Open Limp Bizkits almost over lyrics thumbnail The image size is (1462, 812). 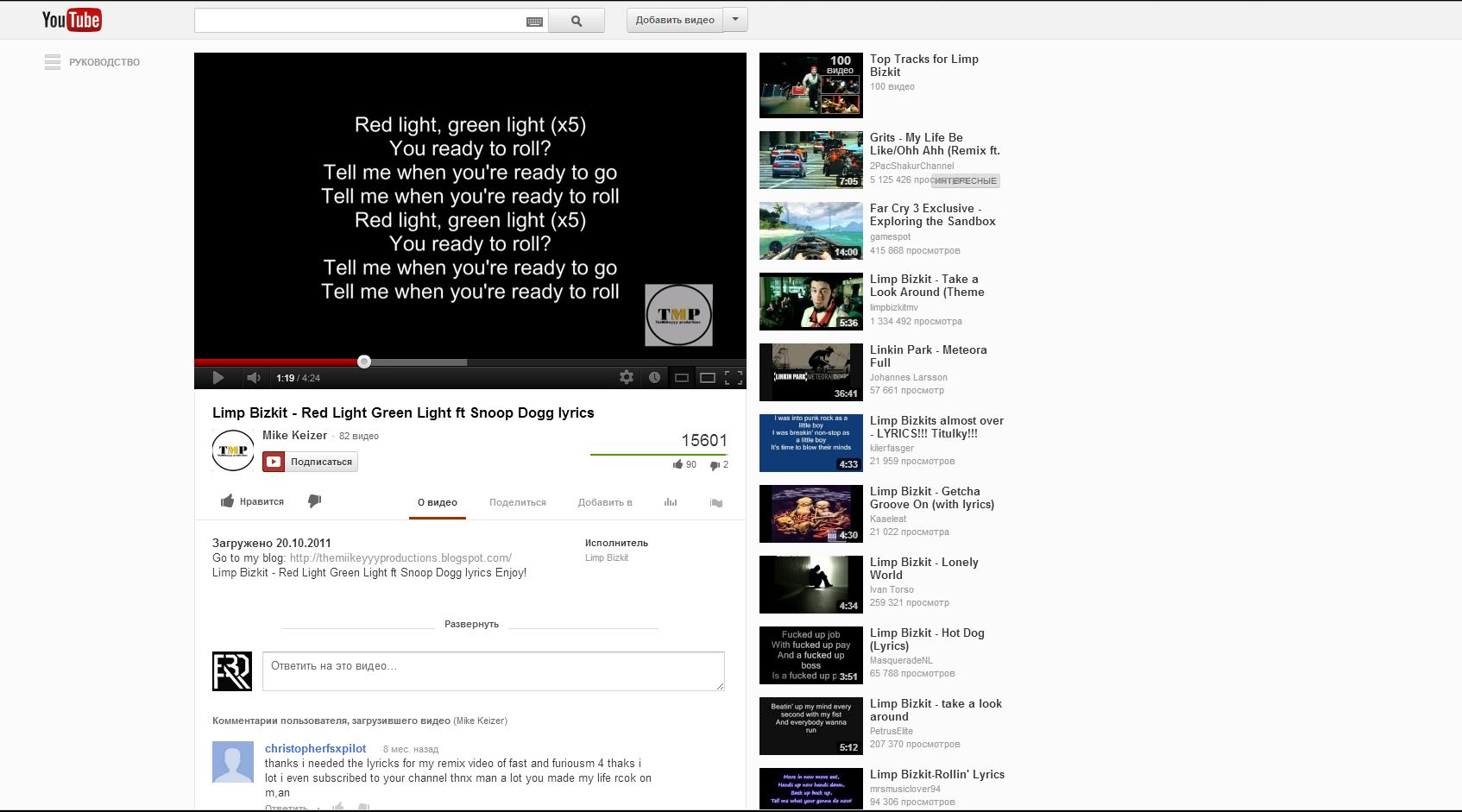(x=811, y=444)
